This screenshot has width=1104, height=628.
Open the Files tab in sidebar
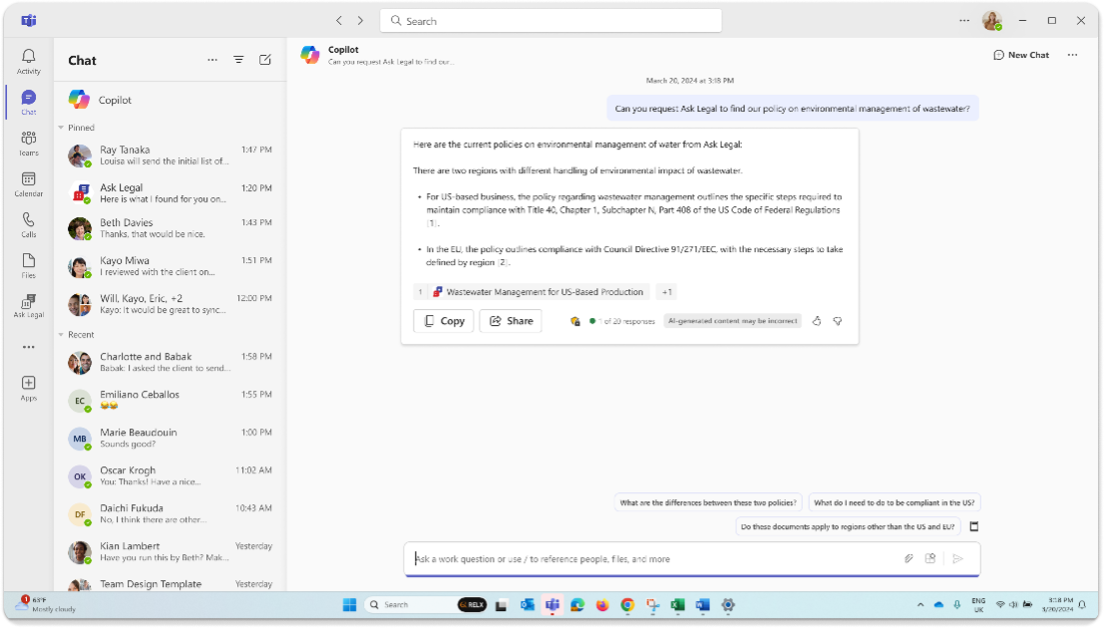pos(29,265)
